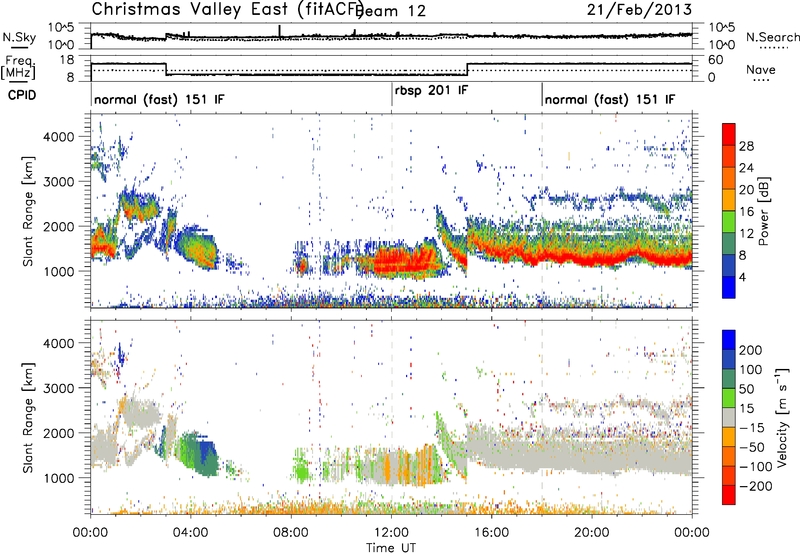Screen dimensions: 800x554
Task: Click velocity color bar value '-15'
Action: 752,427
